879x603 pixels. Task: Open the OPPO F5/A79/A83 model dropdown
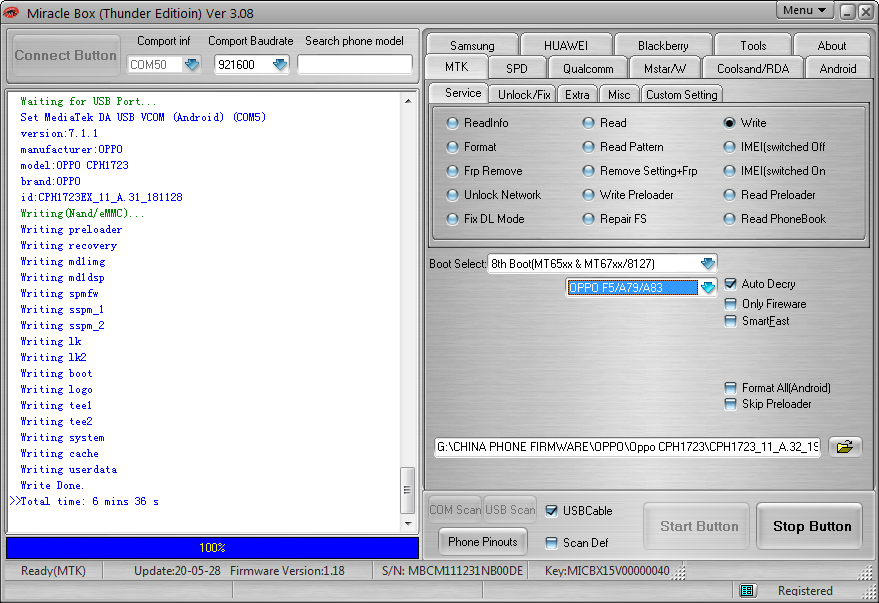707,287
